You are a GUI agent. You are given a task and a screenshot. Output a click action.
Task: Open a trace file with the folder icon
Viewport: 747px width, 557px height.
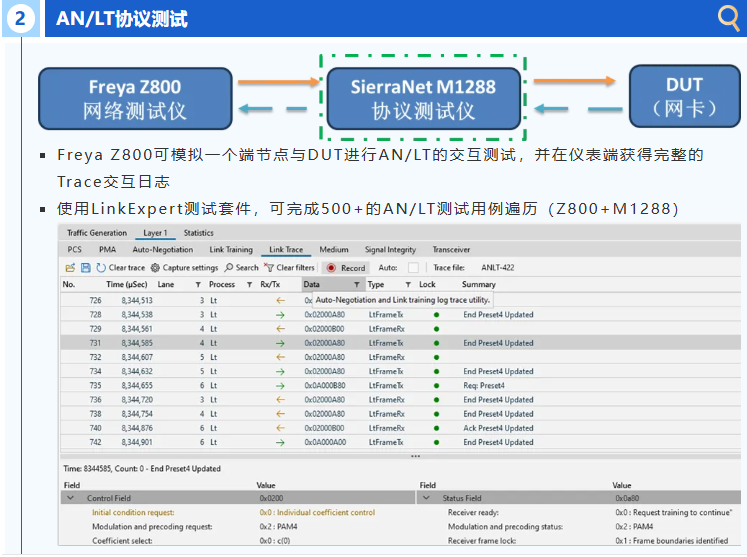[70, 268]
